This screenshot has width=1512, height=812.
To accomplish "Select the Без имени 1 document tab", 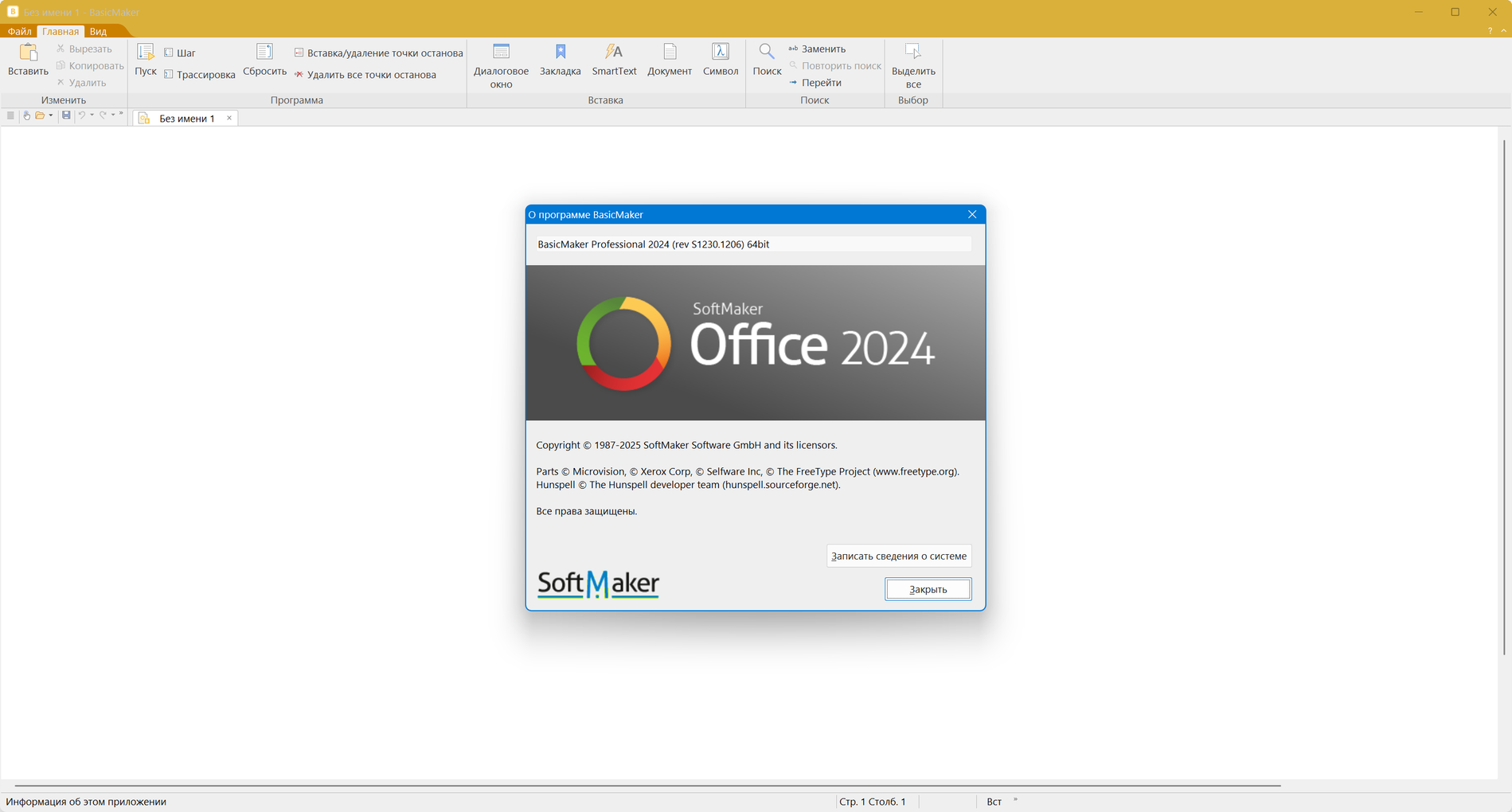I will coord(187,119).
